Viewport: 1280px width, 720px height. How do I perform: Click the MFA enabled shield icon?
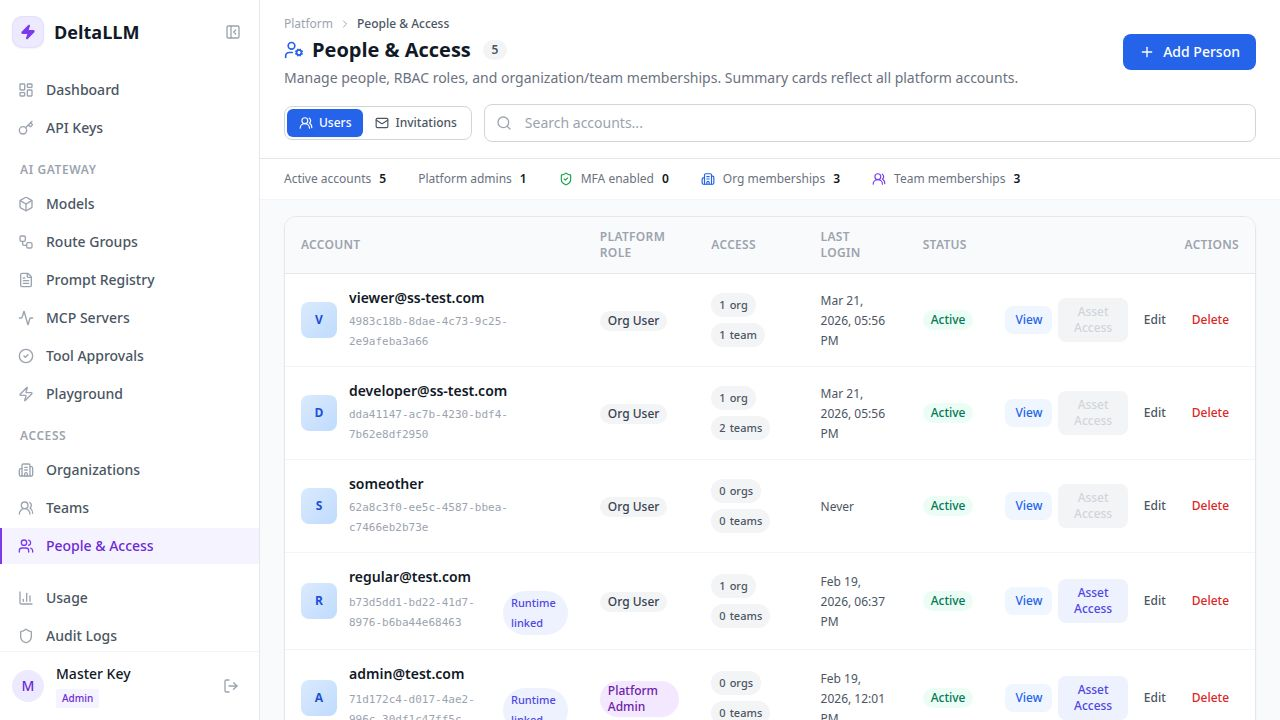566,179
